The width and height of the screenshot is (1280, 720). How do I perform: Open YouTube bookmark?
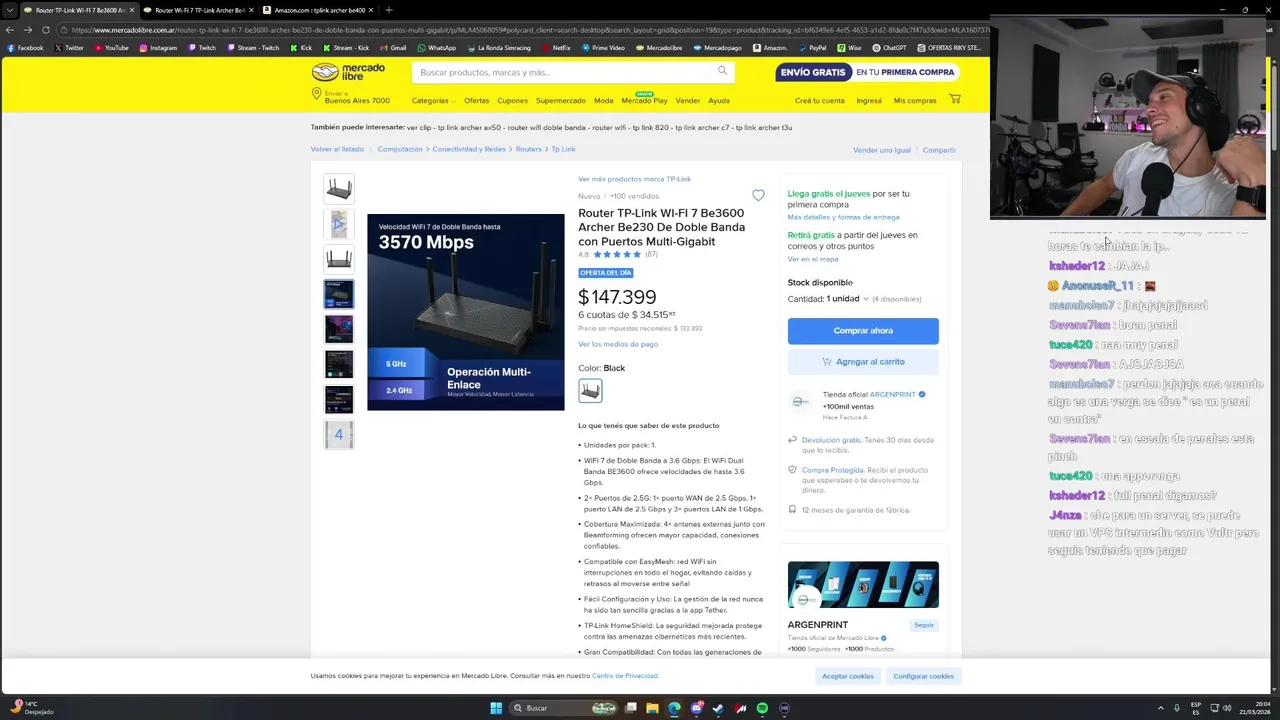tap(110, 47)
